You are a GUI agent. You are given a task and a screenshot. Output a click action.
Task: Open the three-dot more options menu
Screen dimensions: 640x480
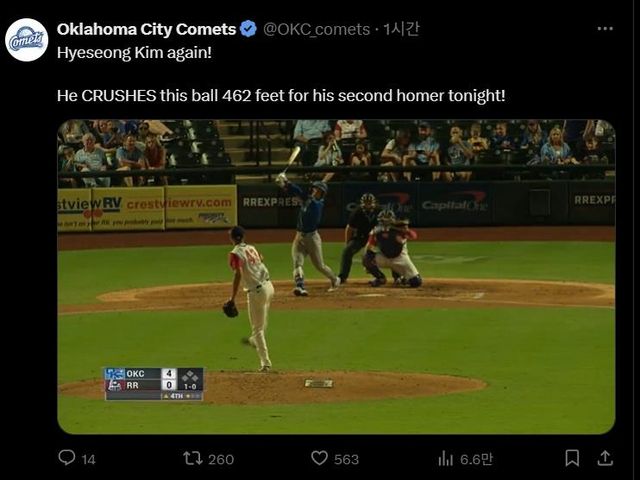point(605,29)
